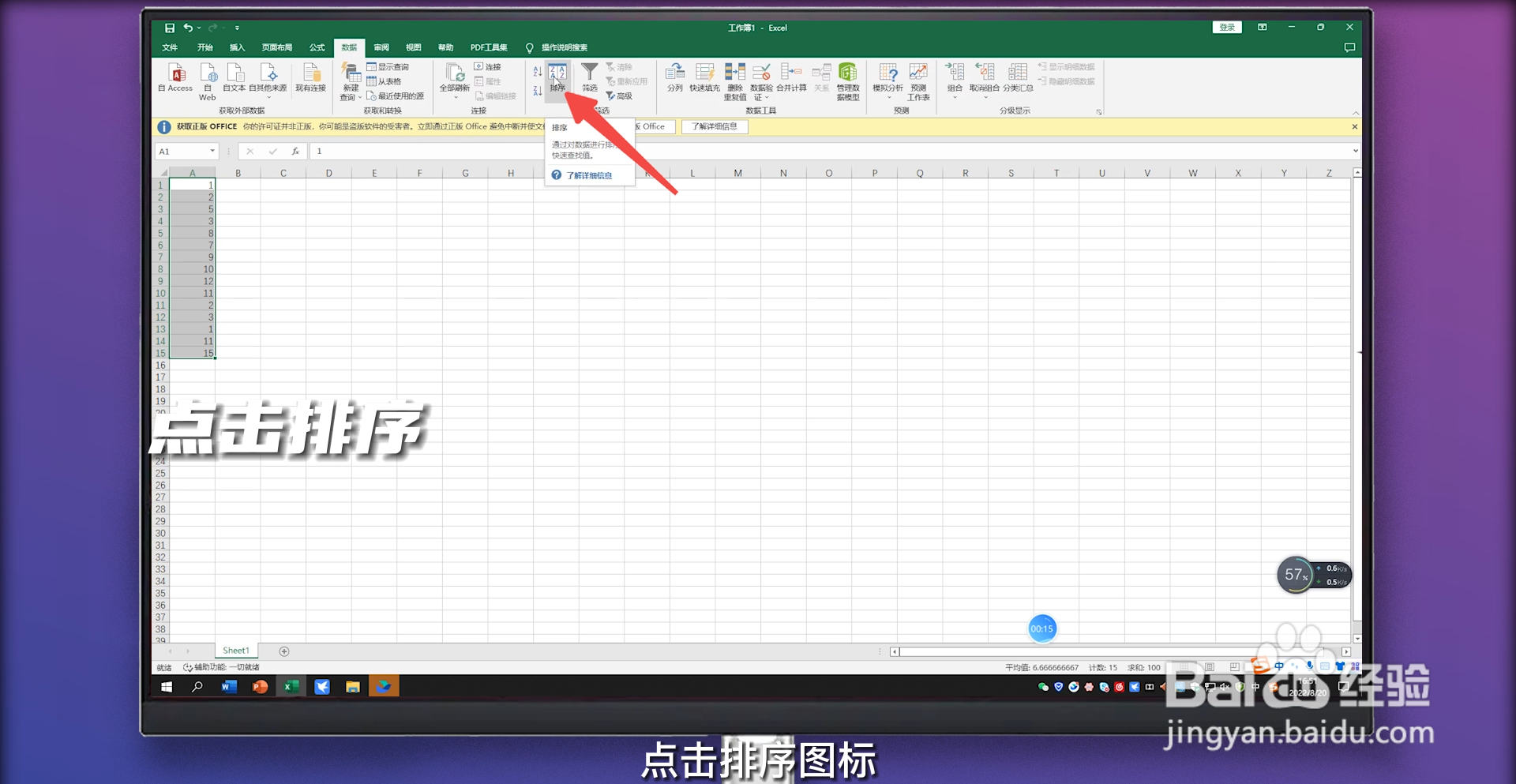Viewport: 1516px width, 784px height.
Task: 点击排序图标
Action: pyautogui.click(x=557, y=79)
